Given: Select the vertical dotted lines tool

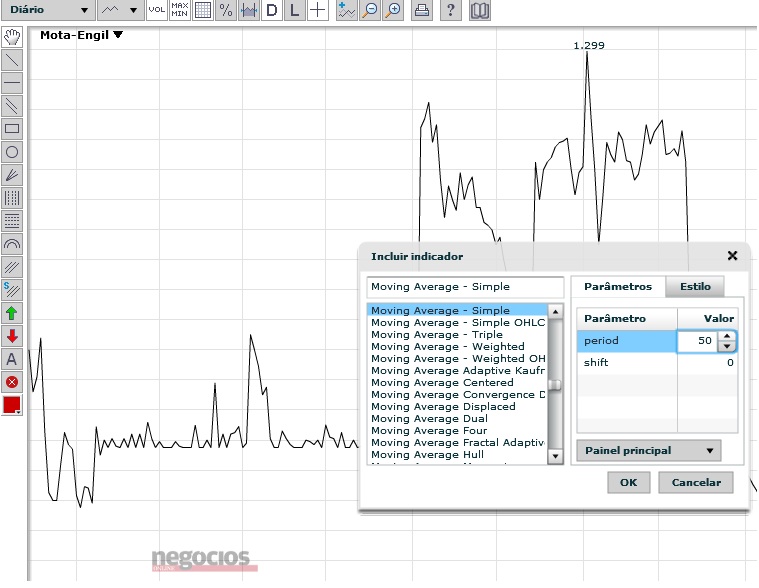Looking at the screenshot, I should coord(12,198).
